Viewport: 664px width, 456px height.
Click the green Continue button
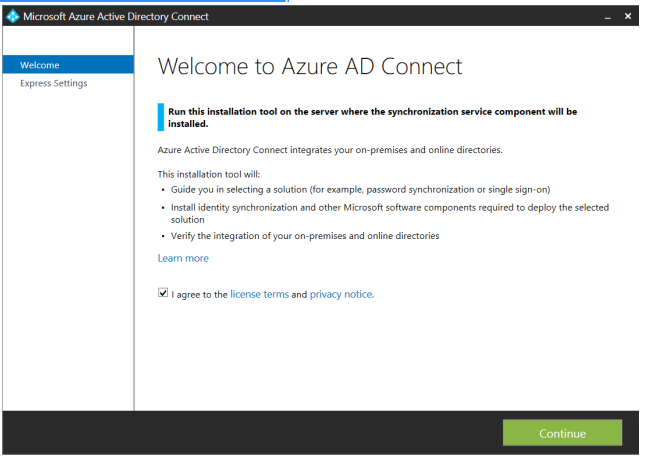(562, 433)
